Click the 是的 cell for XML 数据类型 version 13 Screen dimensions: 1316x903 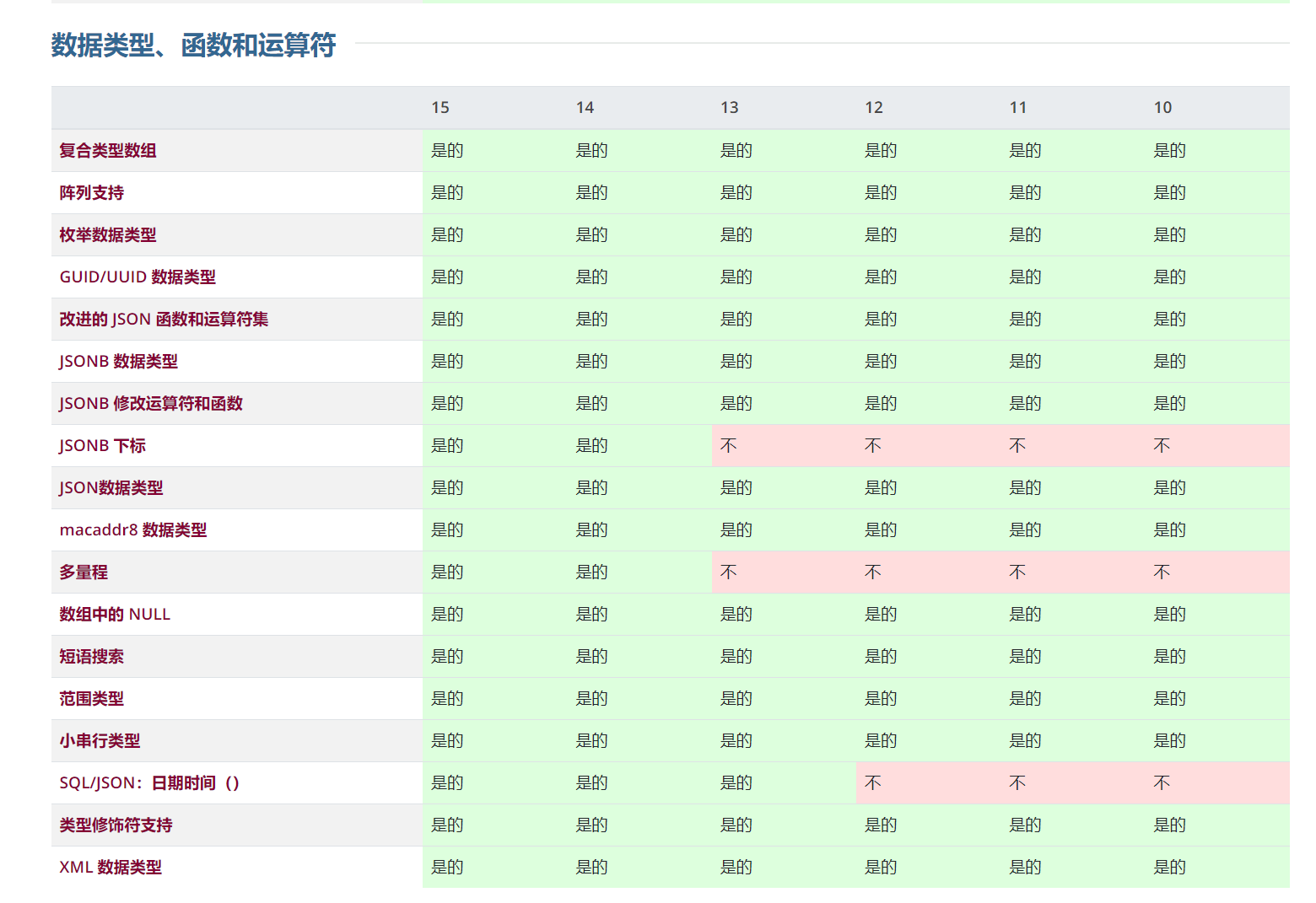[x=784, y=868]
